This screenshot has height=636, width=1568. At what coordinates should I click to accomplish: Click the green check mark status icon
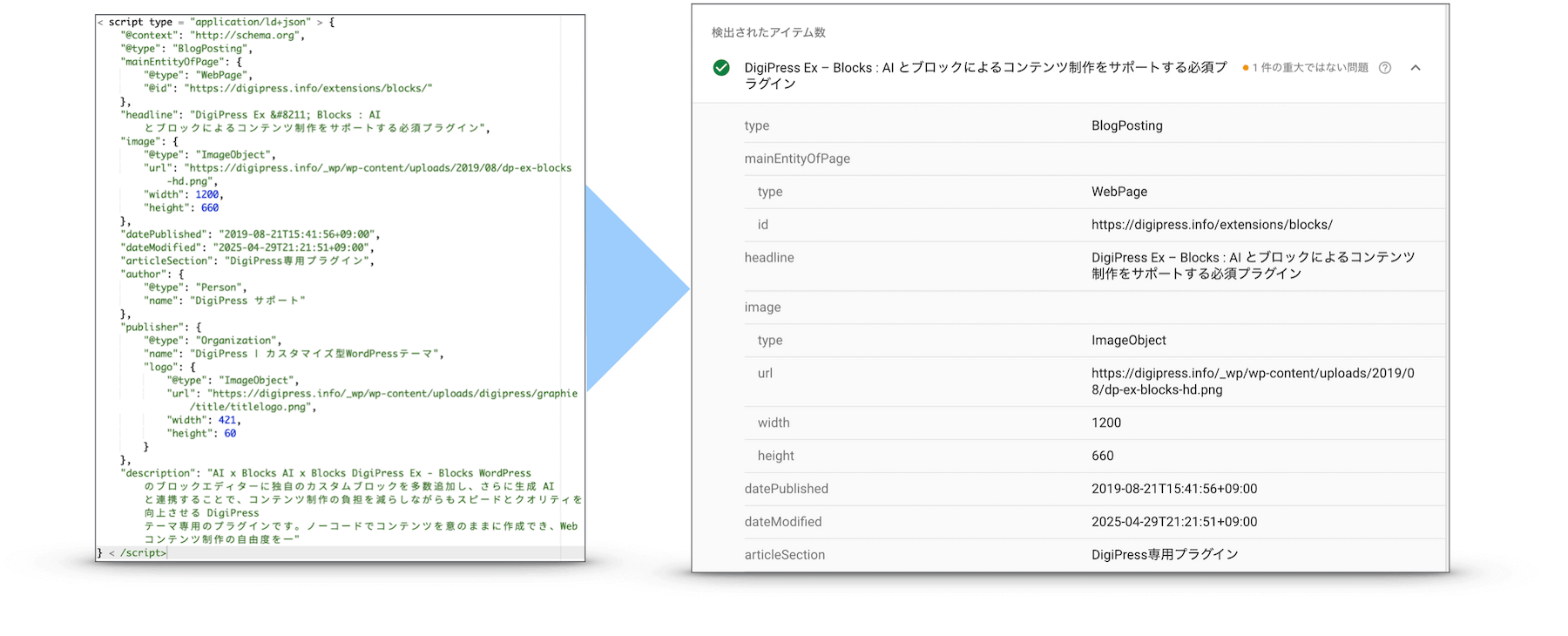pos(721,68)
